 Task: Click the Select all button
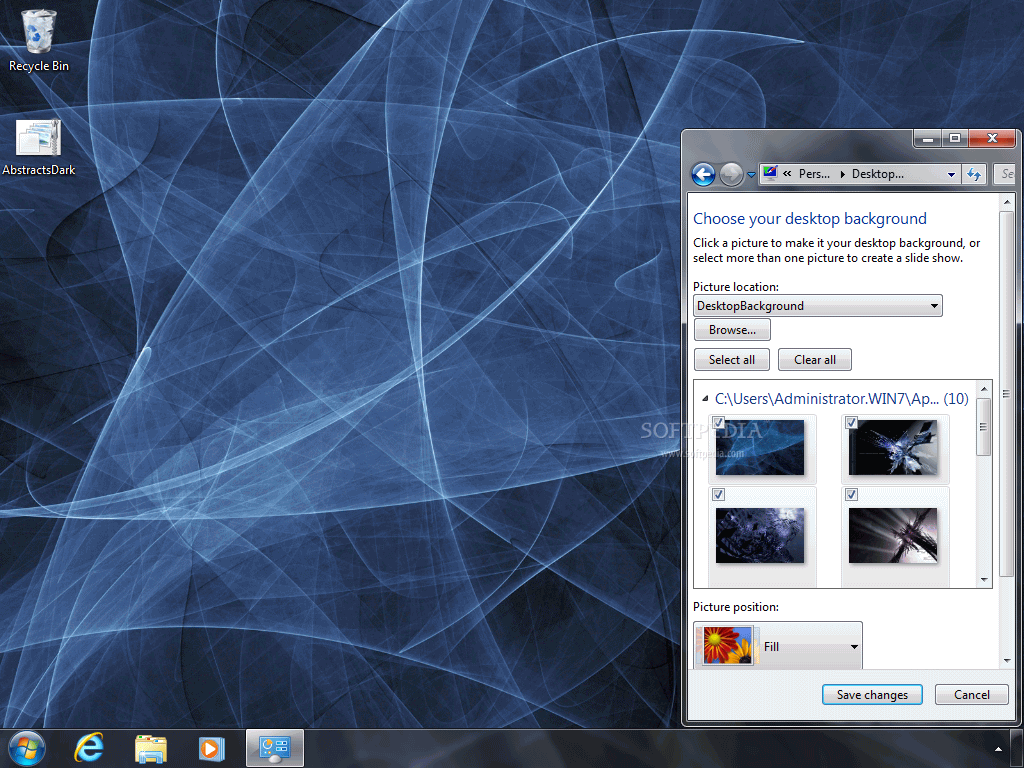(x=731, y=360)
